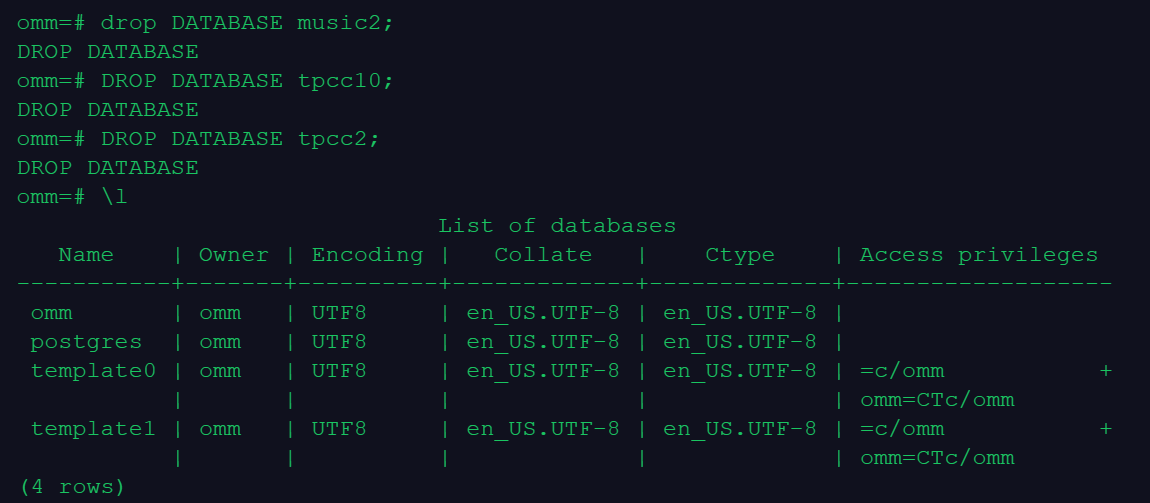Click the 'Owner' column header

coord(233,255)
